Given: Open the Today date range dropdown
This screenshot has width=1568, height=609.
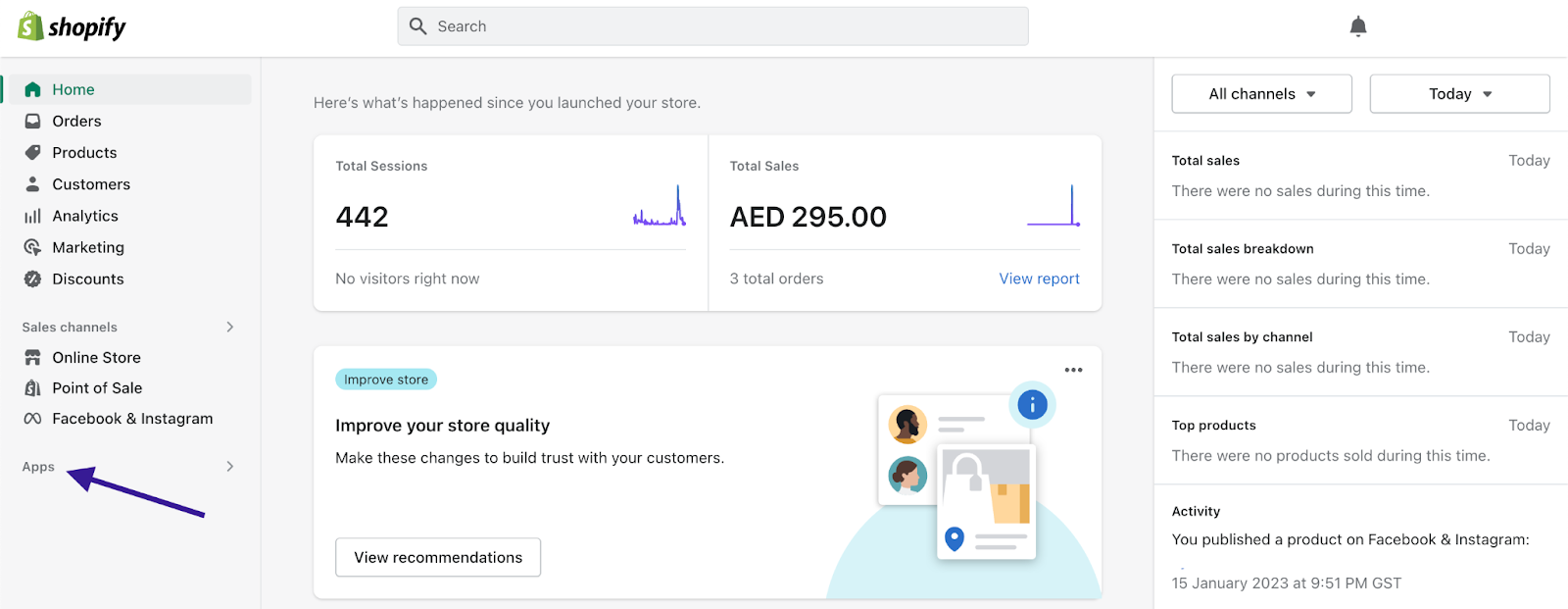Looking at the screenshot, I should (x=1459, y=94).
